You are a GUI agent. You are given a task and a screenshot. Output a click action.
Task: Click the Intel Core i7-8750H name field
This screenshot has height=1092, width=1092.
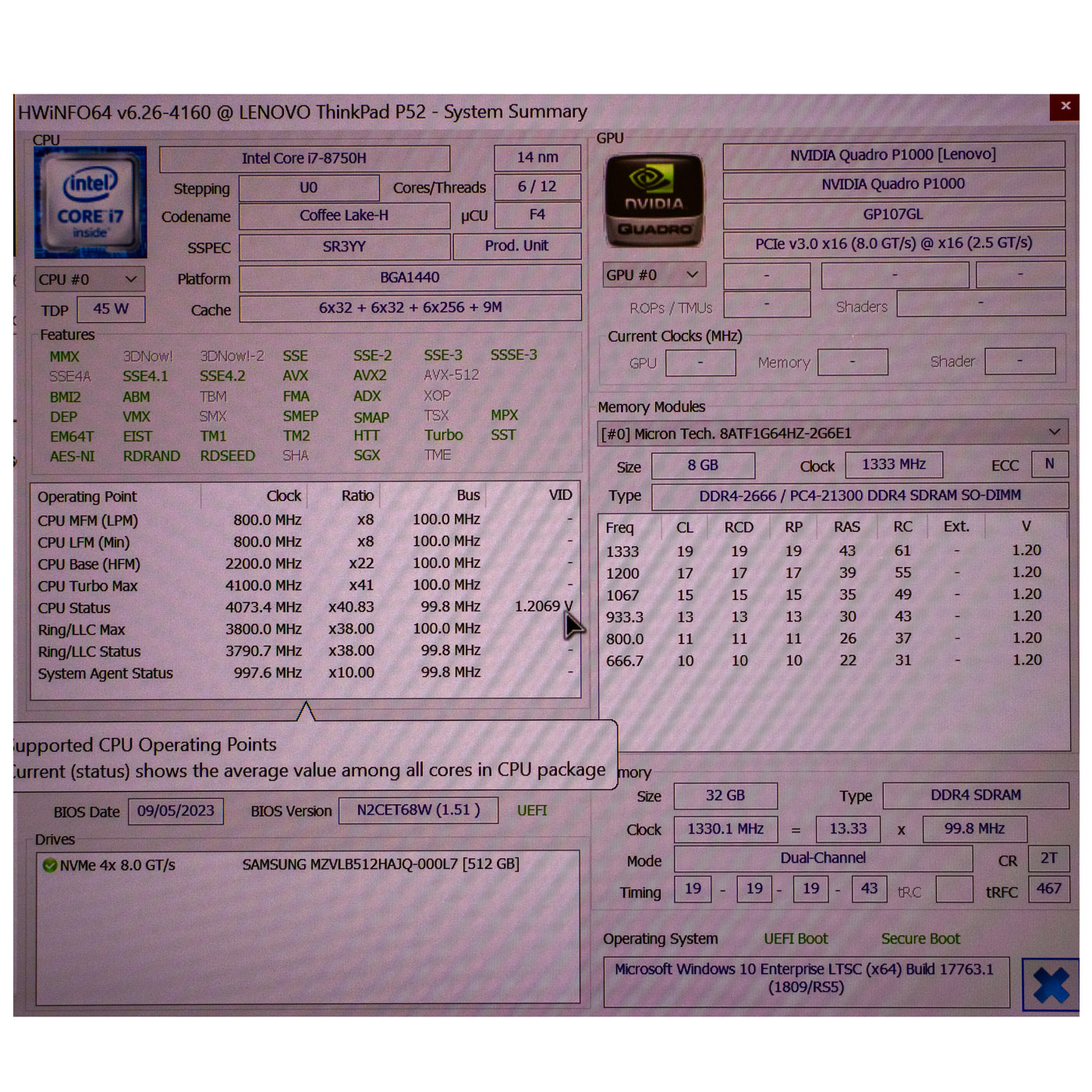(x=304, y=158)
